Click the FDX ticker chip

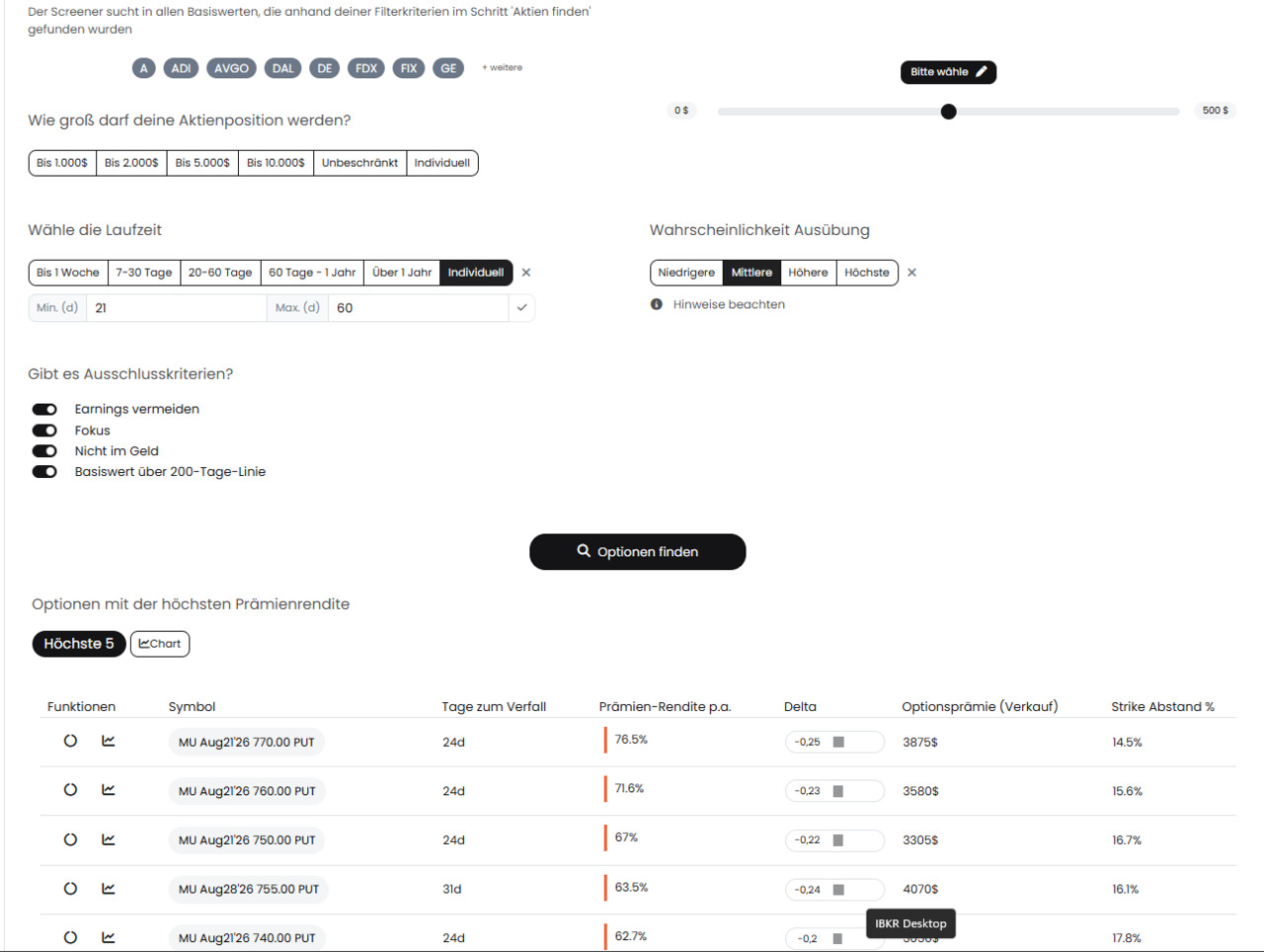coord(366,68)
